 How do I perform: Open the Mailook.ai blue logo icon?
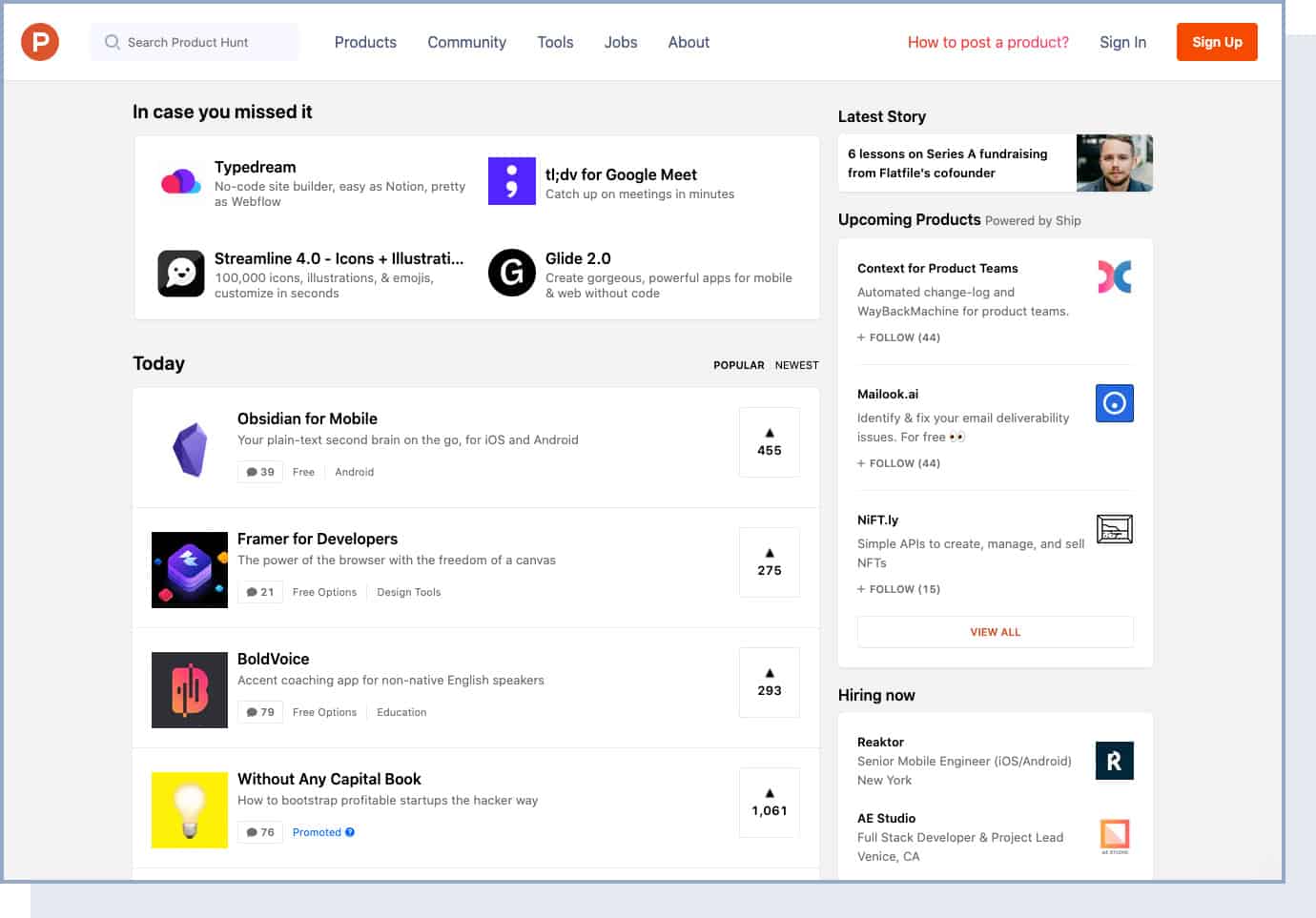(x=1115, y=403)
